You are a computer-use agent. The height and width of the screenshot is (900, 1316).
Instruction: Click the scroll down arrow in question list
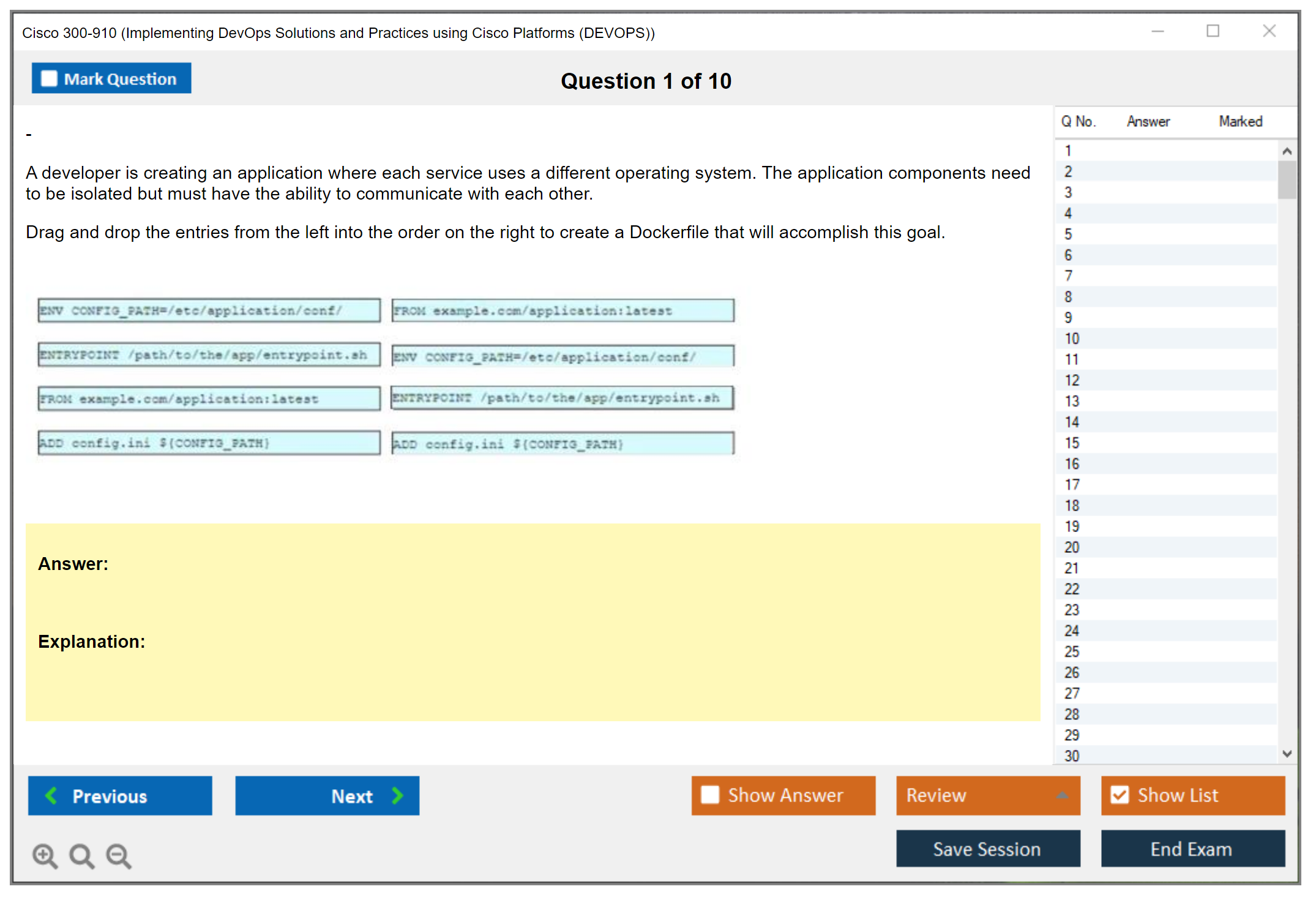pos(1287,754)
